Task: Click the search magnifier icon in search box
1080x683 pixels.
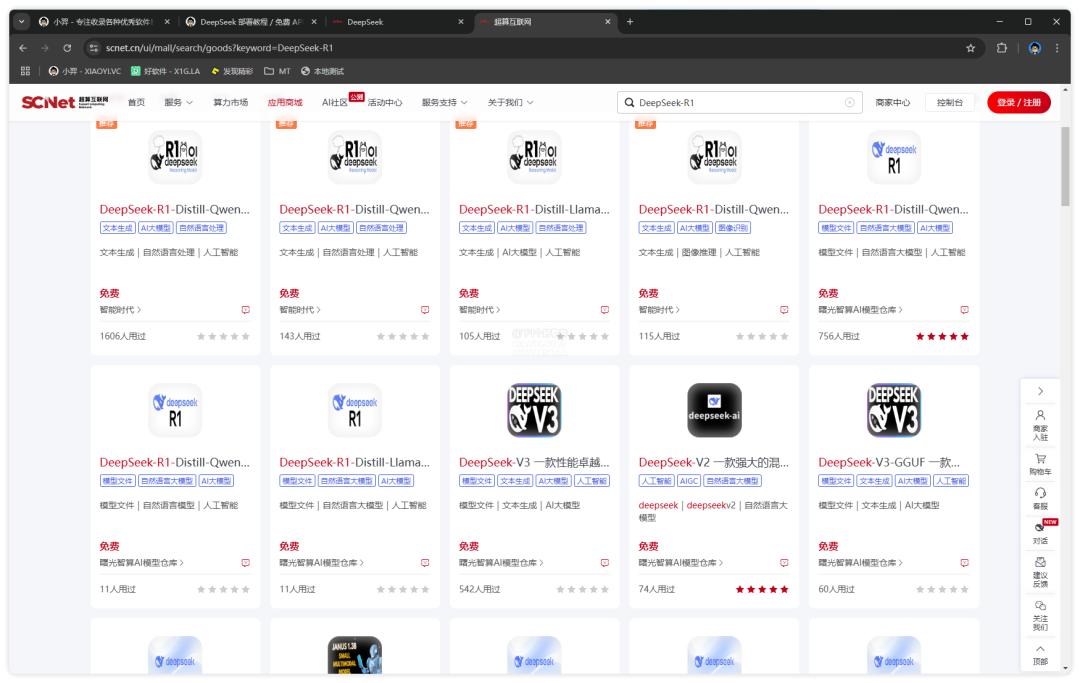Action: click(628, 103)
